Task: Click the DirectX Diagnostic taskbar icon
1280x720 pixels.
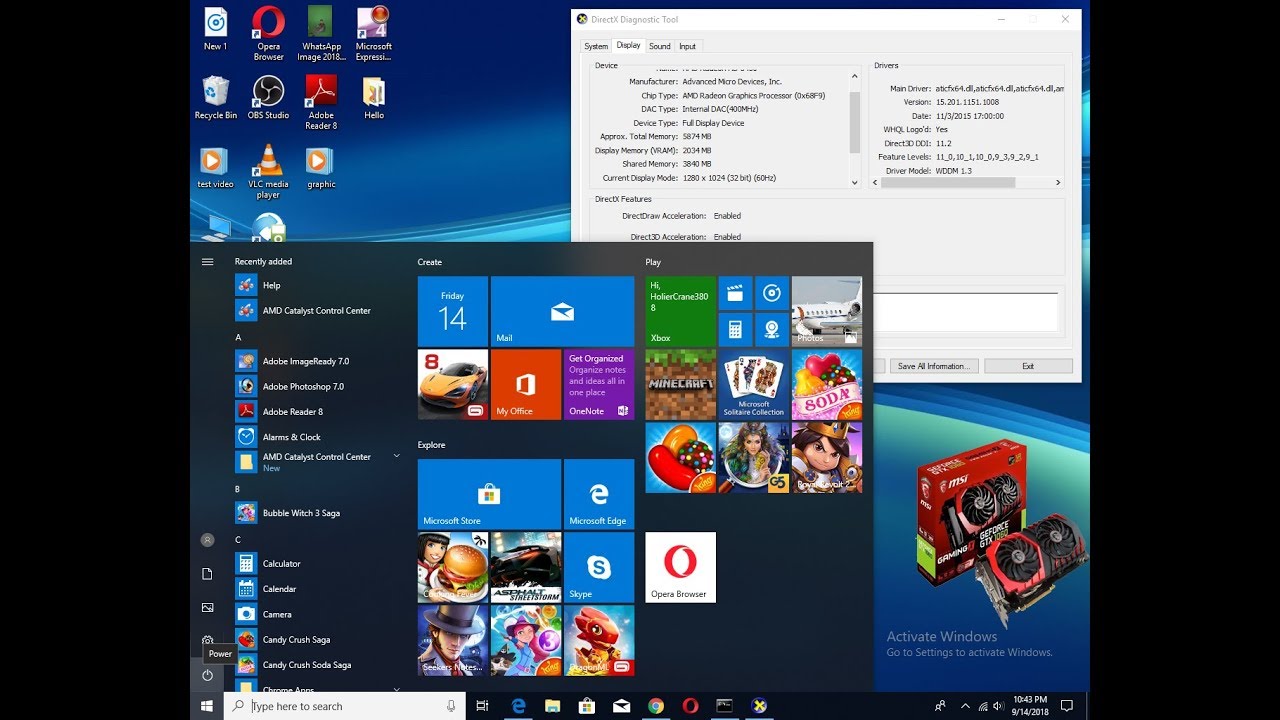Action: click(760, 706)
